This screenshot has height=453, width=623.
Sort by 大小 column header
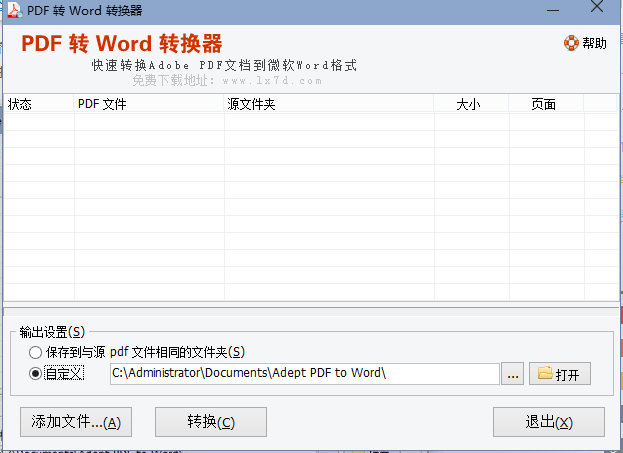click(x=471, y=104)
